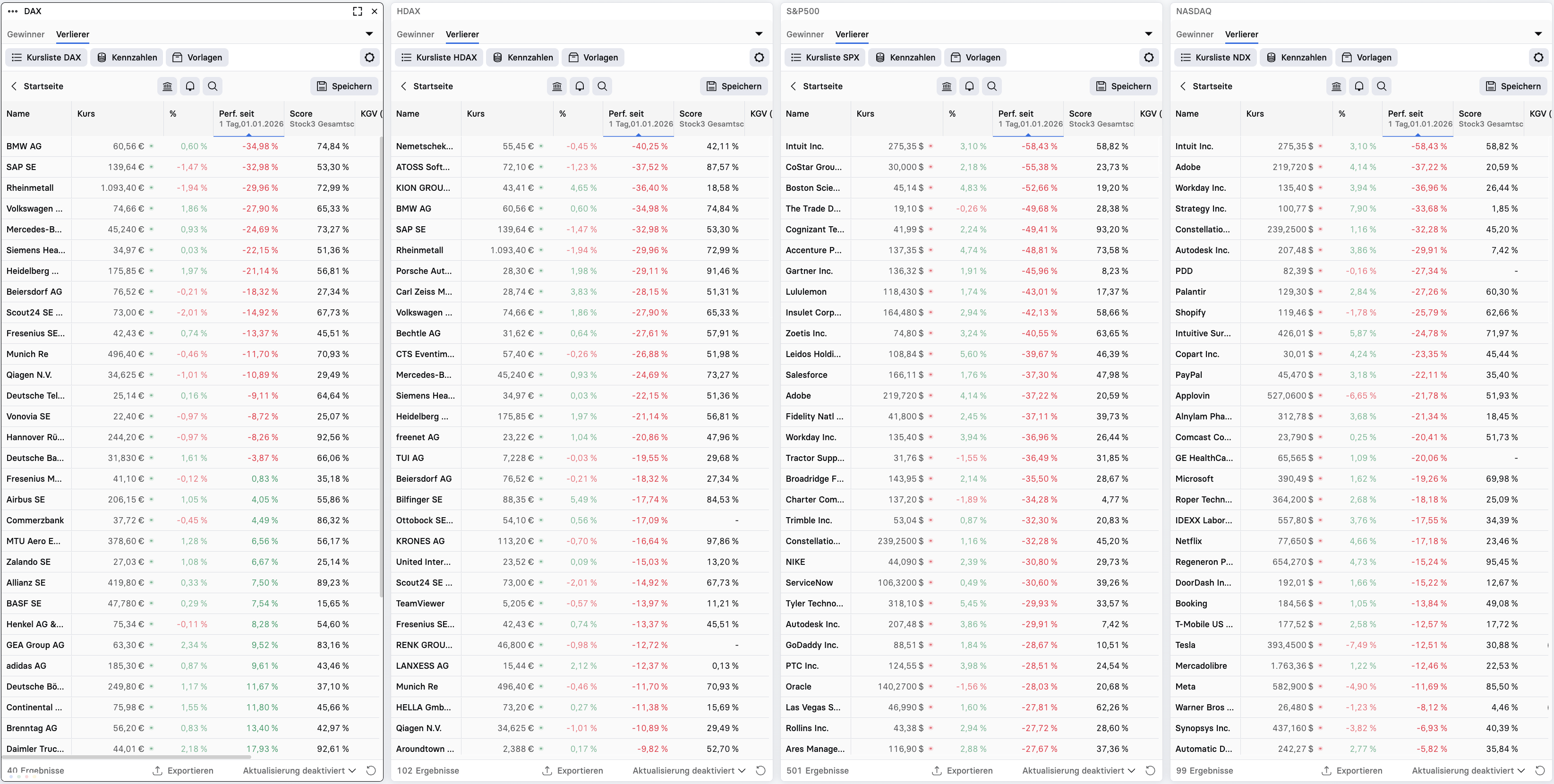The image size is (1554, 784).
Task: Refresh the HDAX results list
Action: tap(761, 770)
